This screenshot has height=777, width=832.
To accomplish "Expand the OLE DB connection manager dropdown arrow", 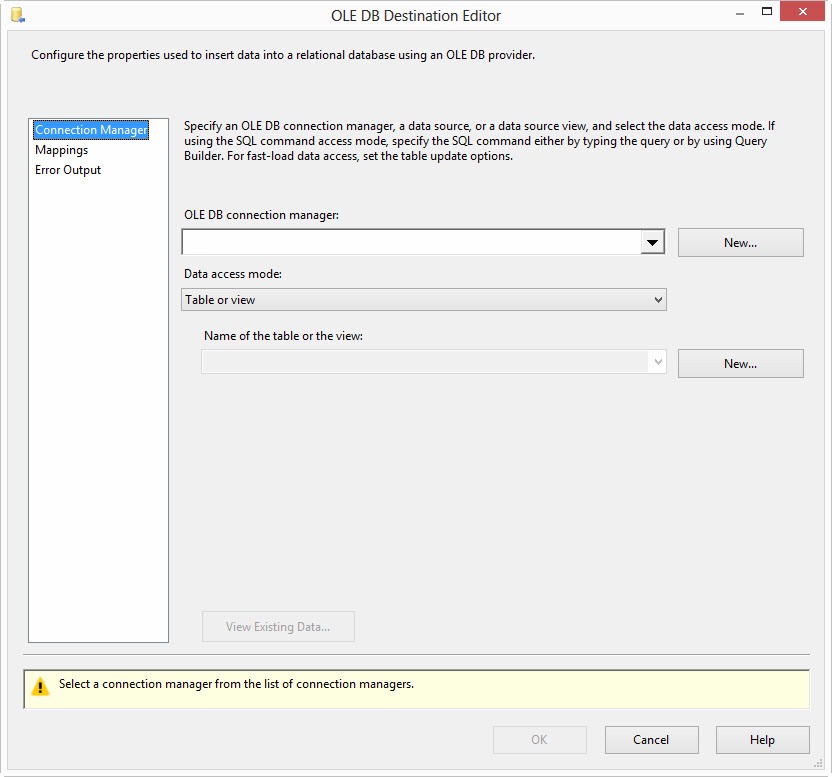I will pos(653,243).
